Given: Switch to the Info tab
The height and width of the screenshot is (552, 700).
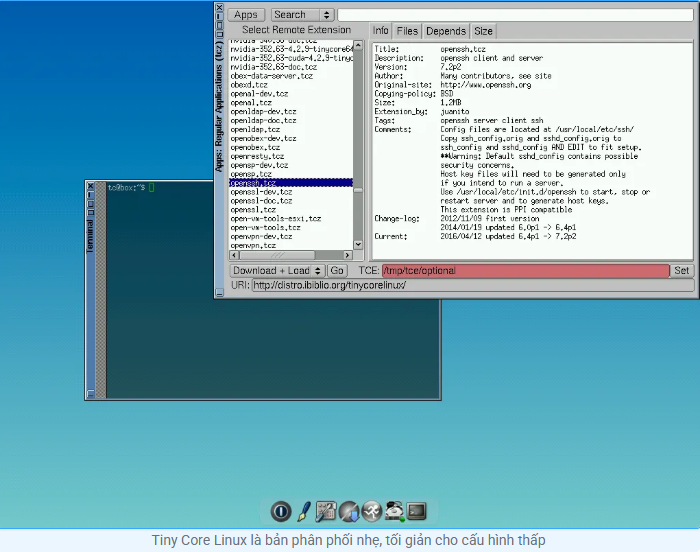Looking at the screenshot, I should click(380, 31).
